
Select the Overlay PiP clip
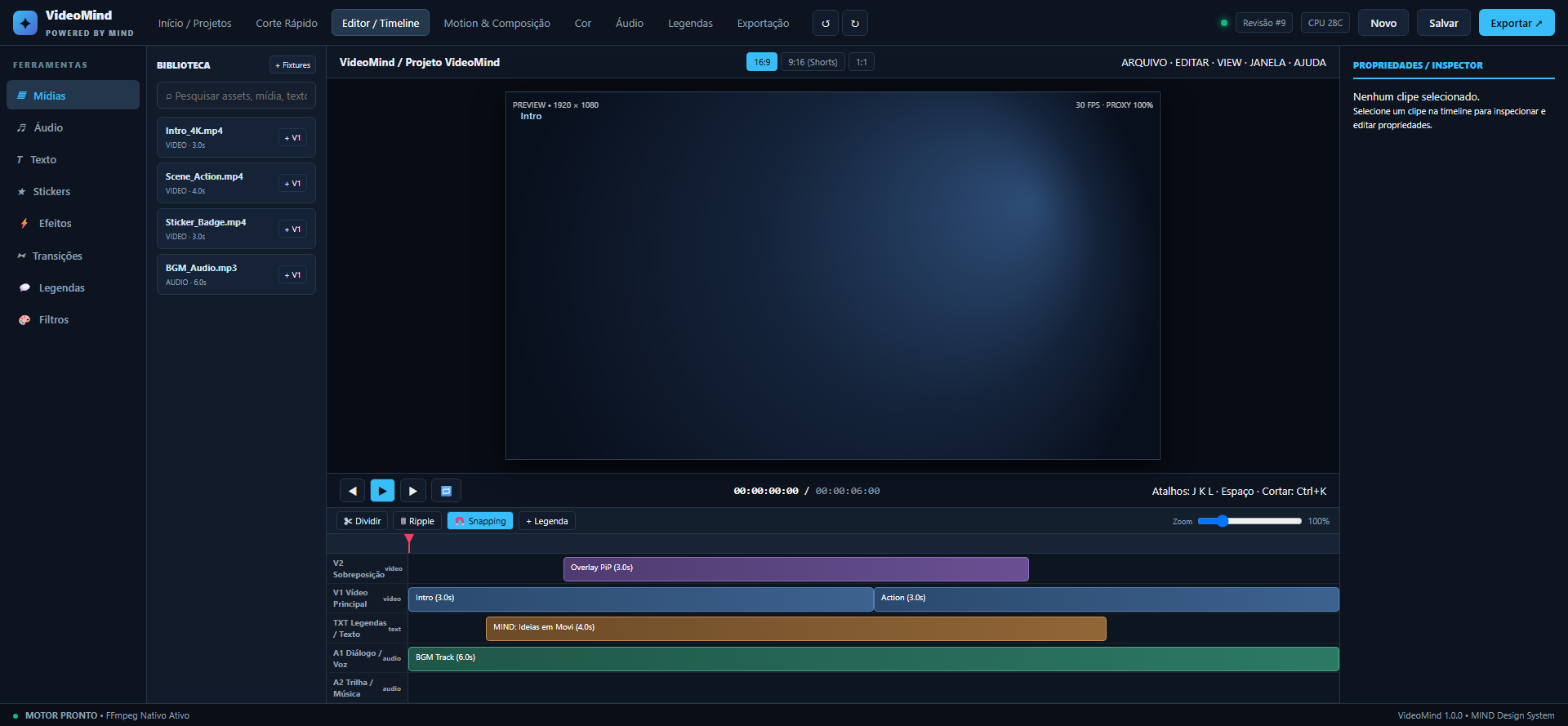796,569
